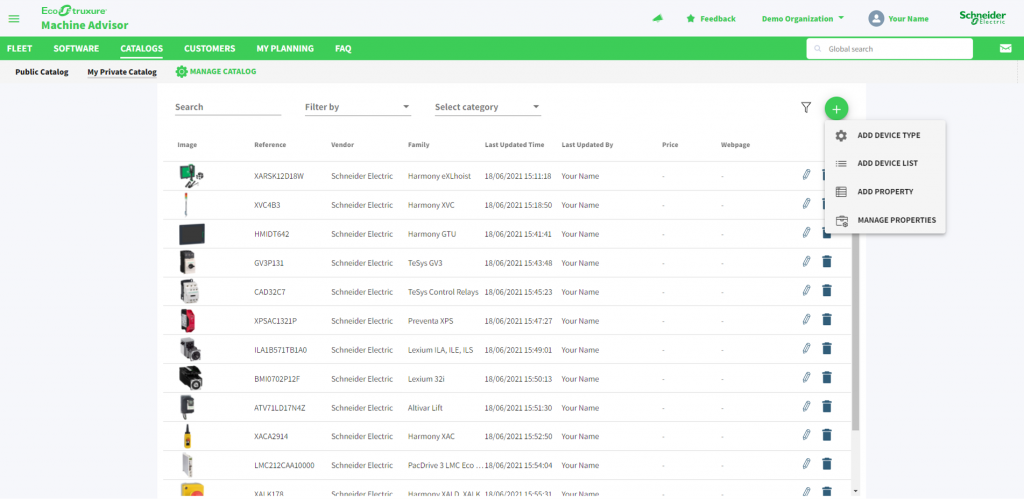
Task: Click the Altivar Lift family cell
Action: click(425, 408)
